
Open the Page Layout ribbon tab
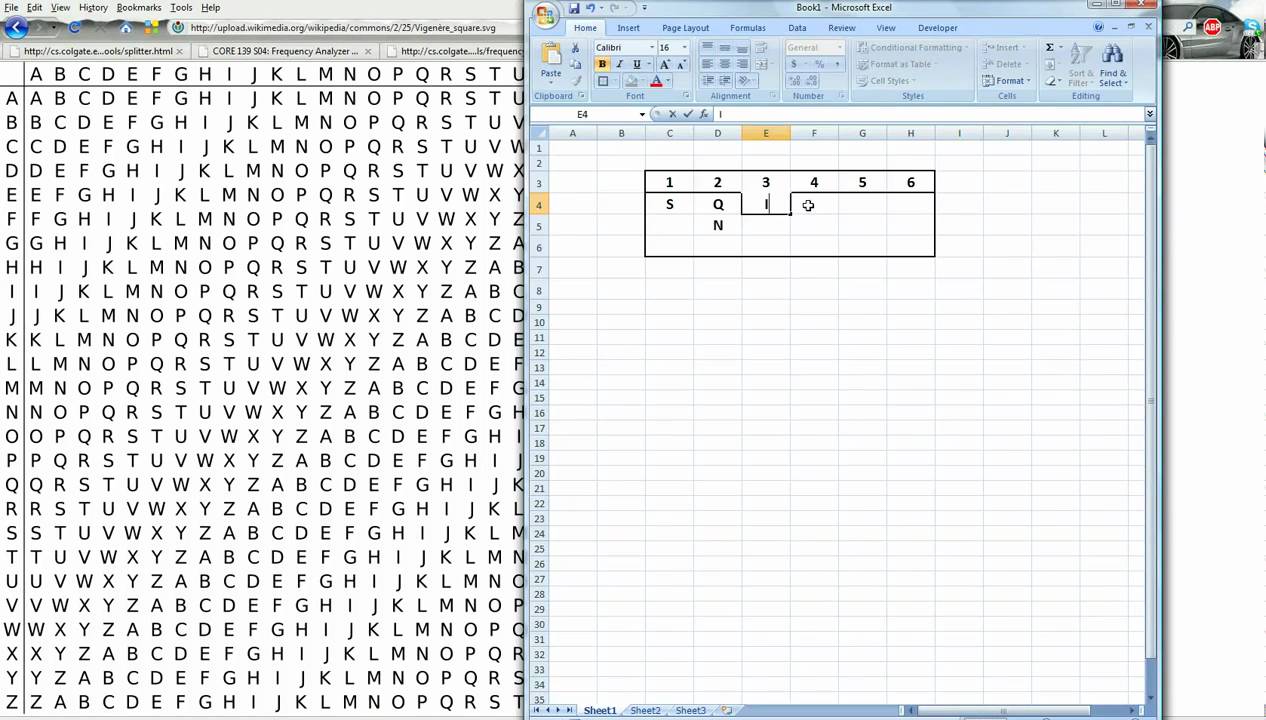pyautogui.click(x=685, y=28)
